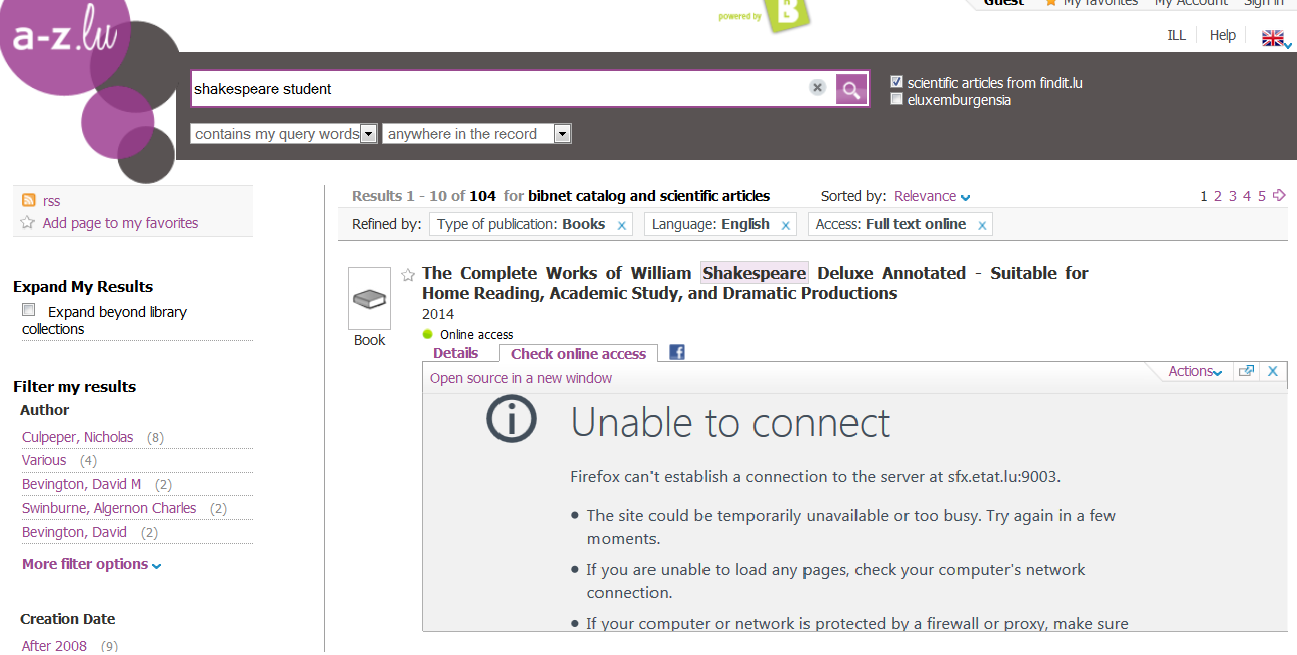The image size is (1297, 655).
Task: Filter by author Culpeper, Nicholas
Action: point(77,437)
